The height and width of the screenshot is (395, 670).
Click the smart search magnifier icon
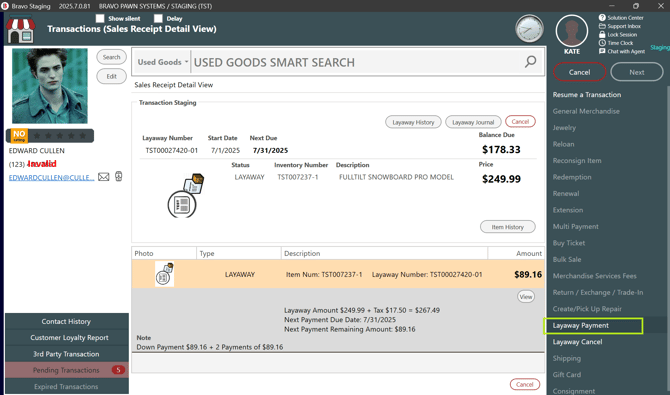pyautogui.click(x=530, y=62)
